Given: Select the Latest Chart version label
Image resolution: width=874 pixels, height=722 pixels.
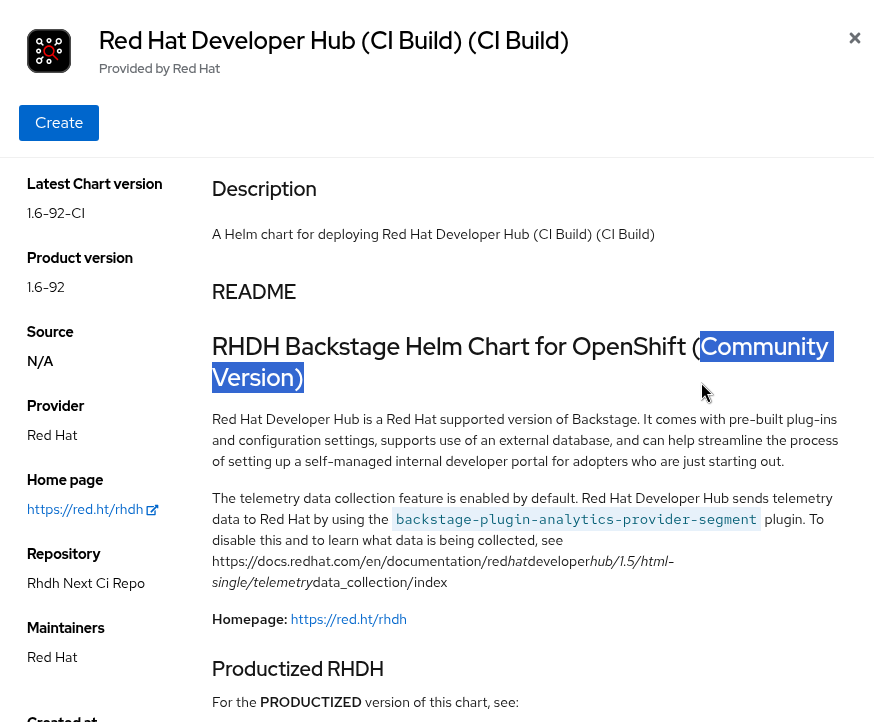Looking at the screenshot, I should (94, 184).
